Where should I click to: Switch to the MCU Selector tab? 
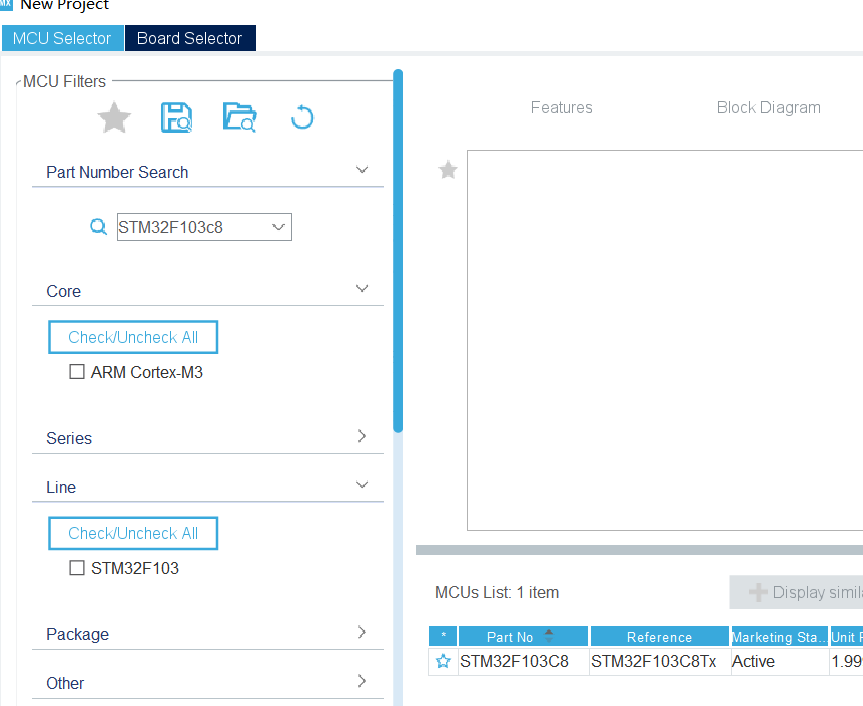coord(62,38)
